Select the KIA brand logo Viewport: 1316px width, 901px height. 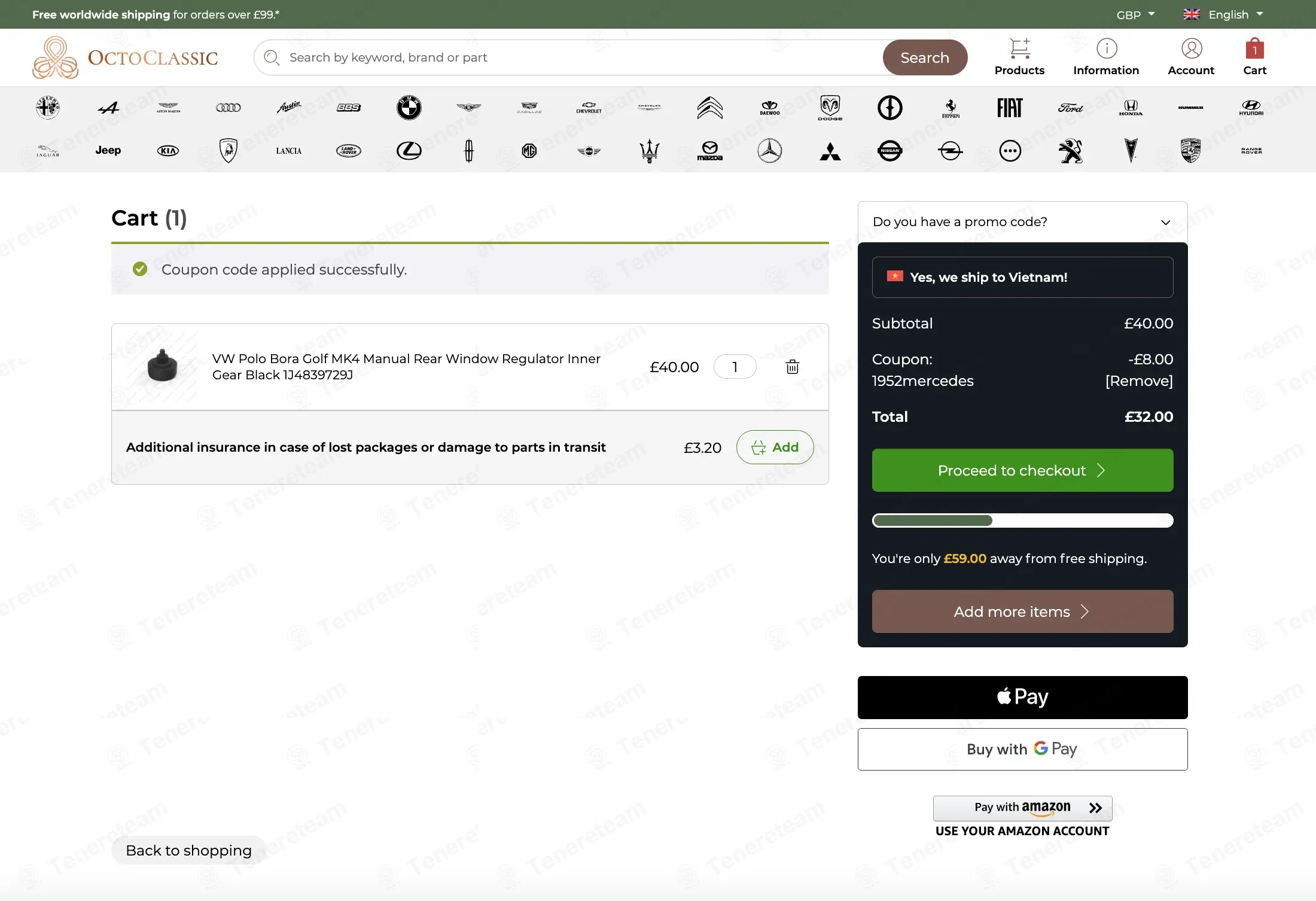coord(168,151)
